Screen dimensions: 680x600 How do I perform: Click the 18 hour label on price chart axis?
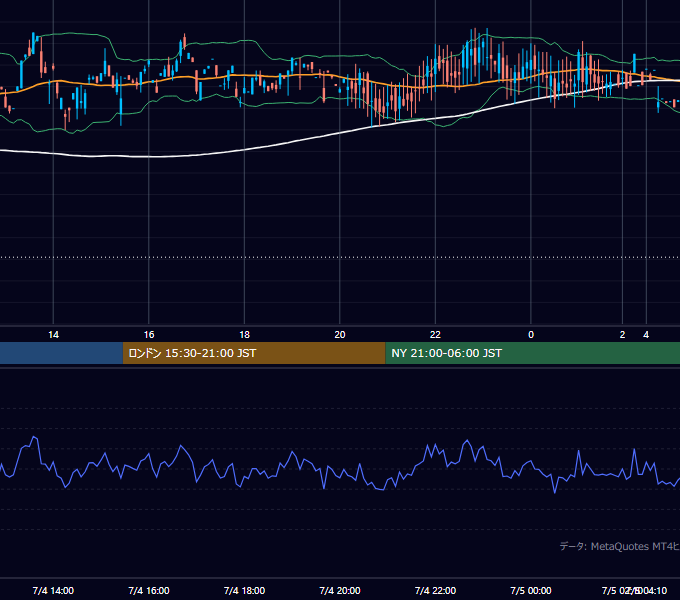tap(245, 335)
